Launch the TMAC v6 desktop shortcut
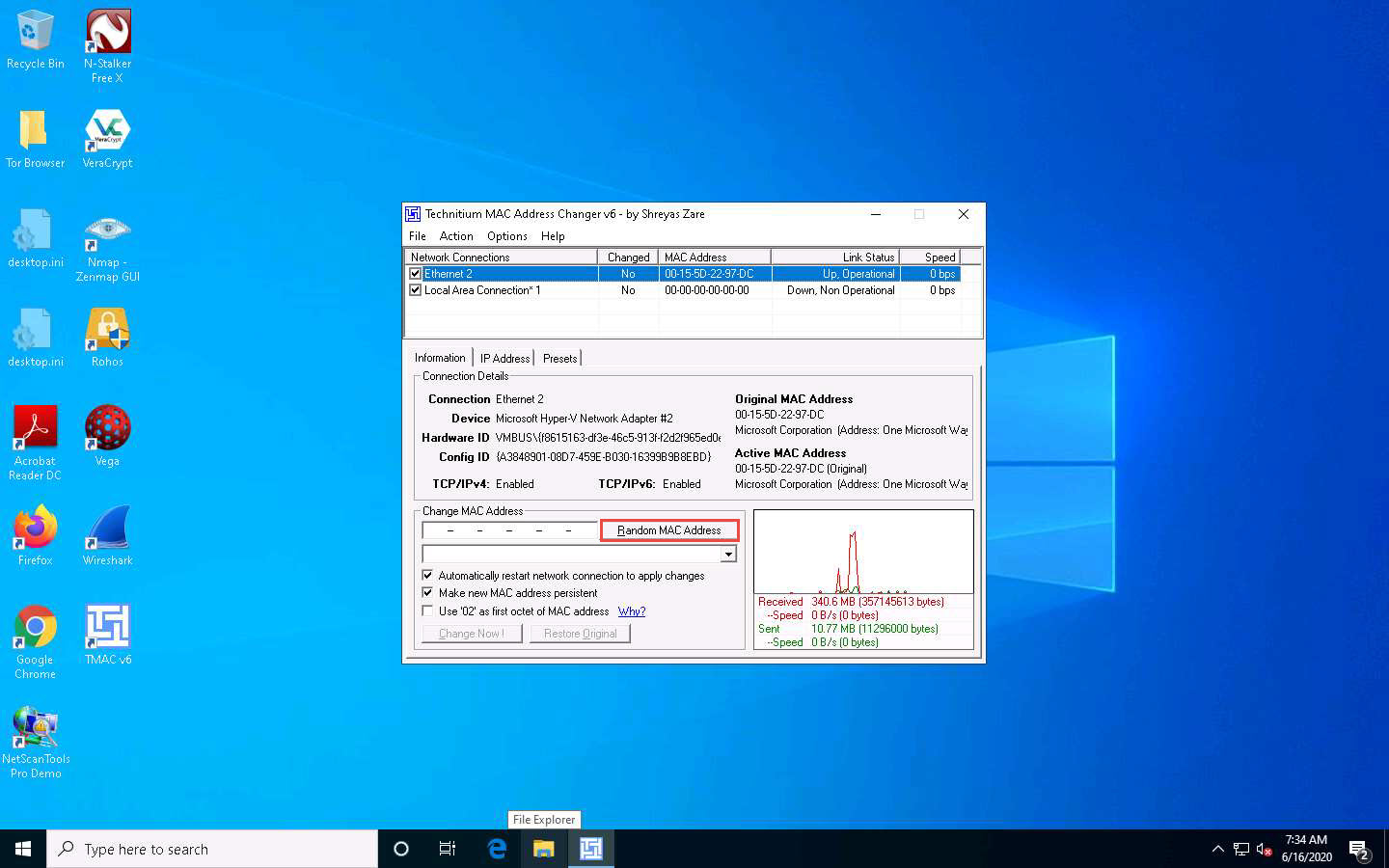 (107, 635)
